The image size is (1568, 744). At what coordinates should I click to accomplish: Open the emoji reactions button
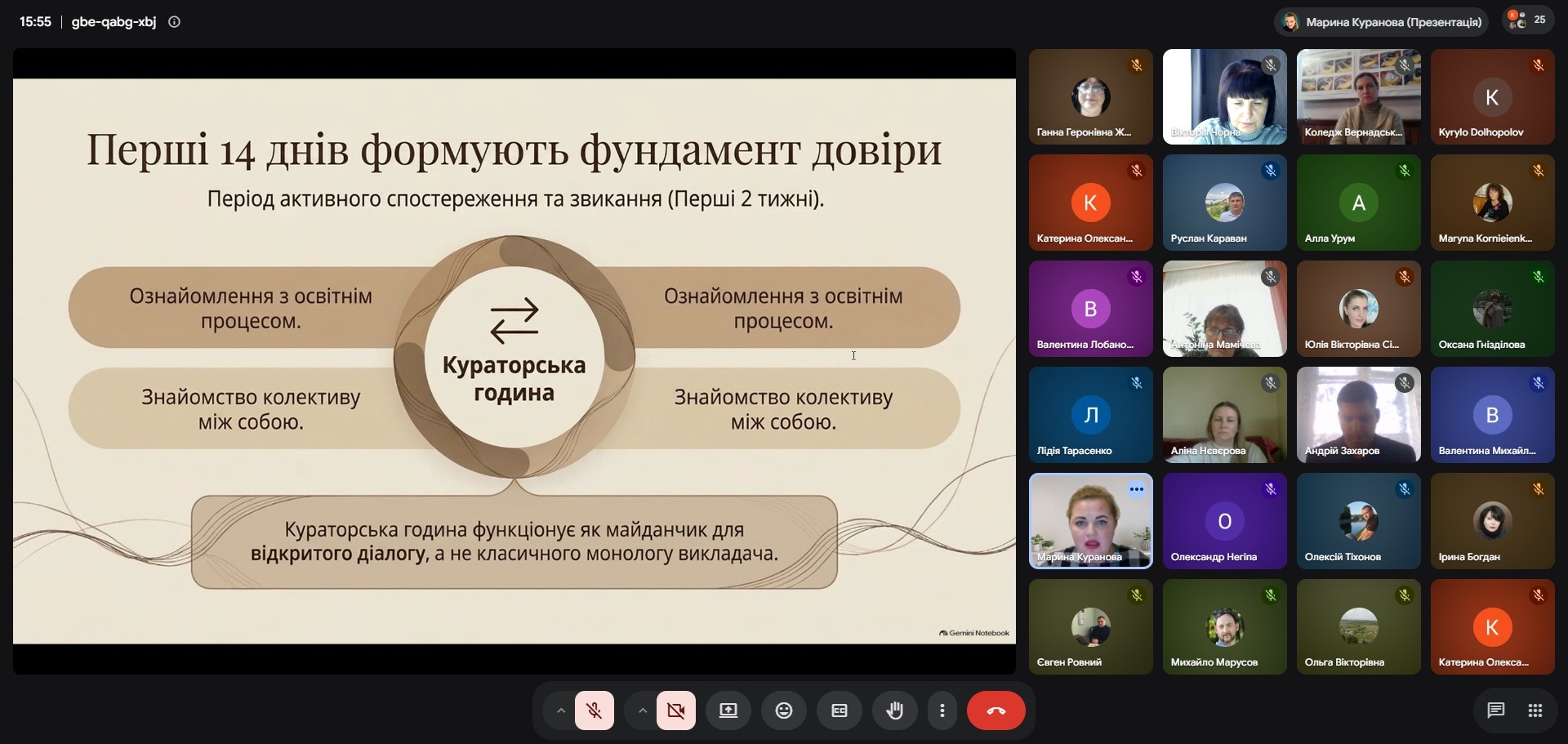pos(784,711)
